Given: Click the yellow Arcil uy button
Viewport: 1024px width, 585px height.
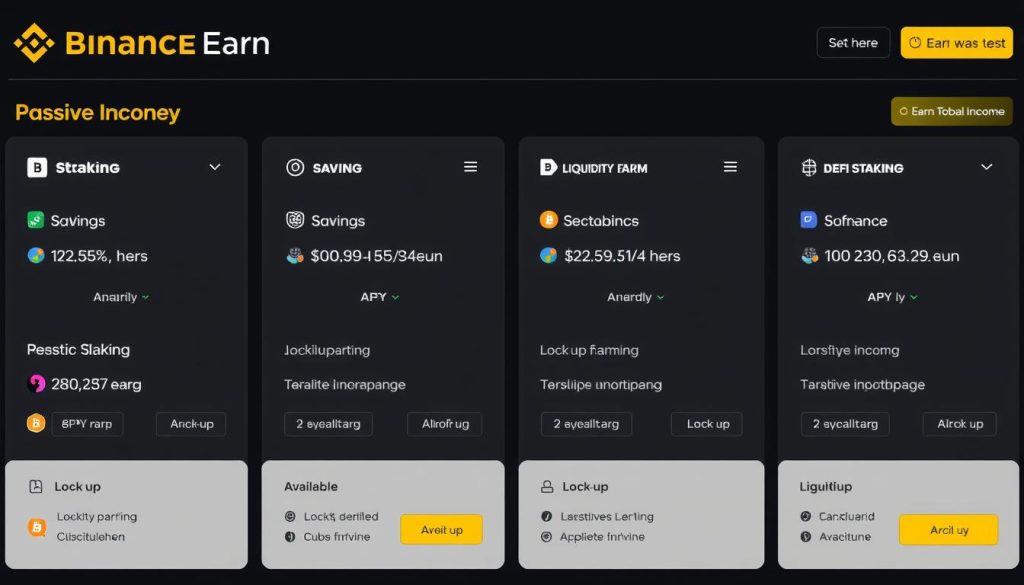Looking at the screenshot, I should 949,530.
